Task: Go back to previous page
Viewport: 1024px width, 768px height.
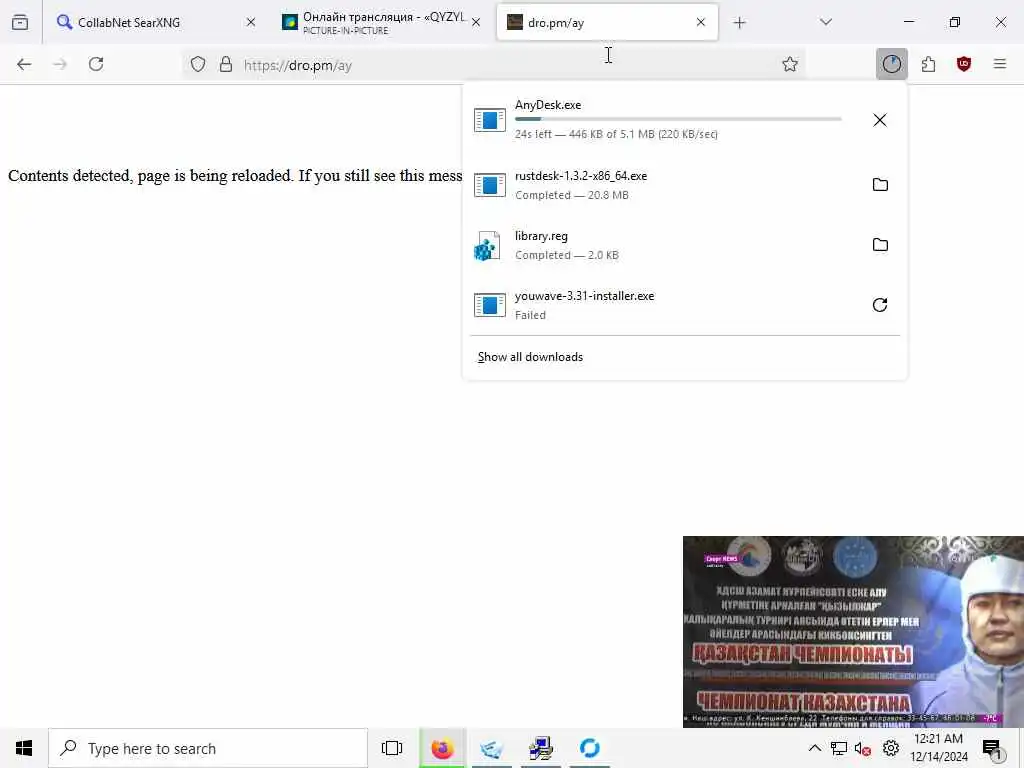Action: point(24,64)
